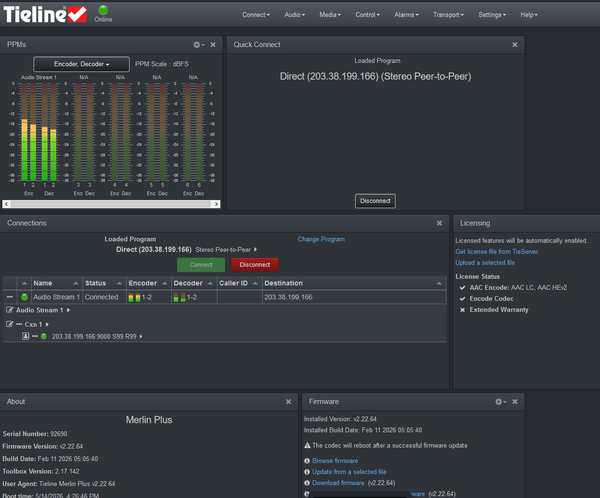Click the PPM Scale : dBFS label
Viewport: 600px width, 498px height.
click(161, 64)
